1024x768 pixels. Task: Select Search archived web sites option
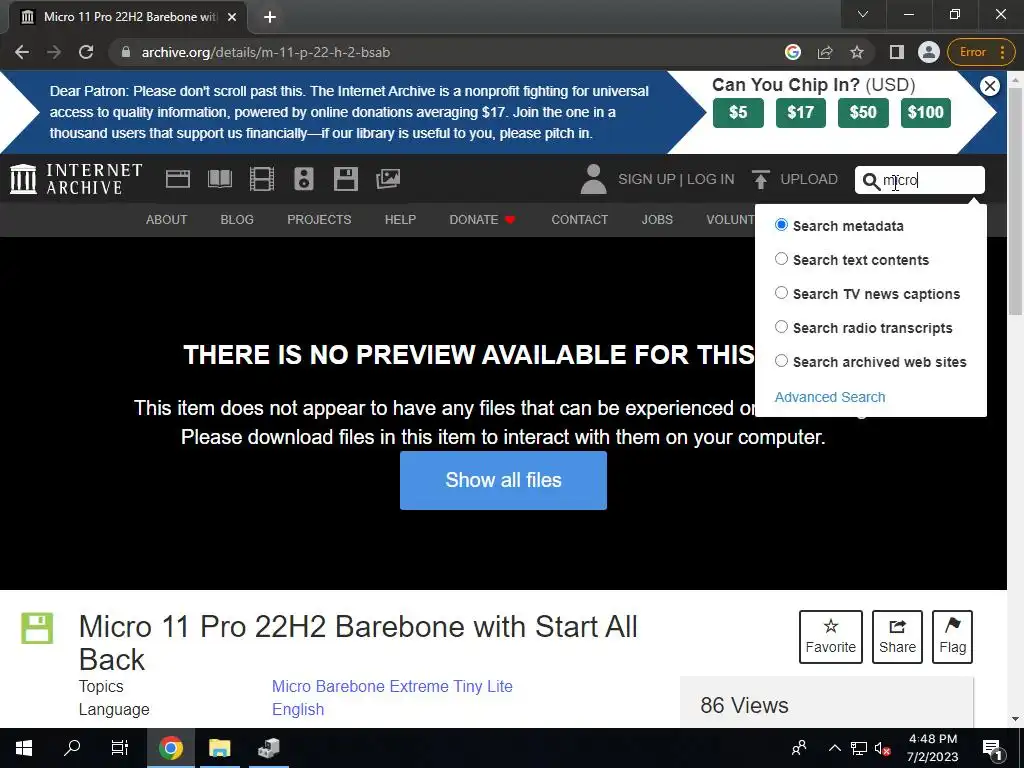click(x=781, y=361)
